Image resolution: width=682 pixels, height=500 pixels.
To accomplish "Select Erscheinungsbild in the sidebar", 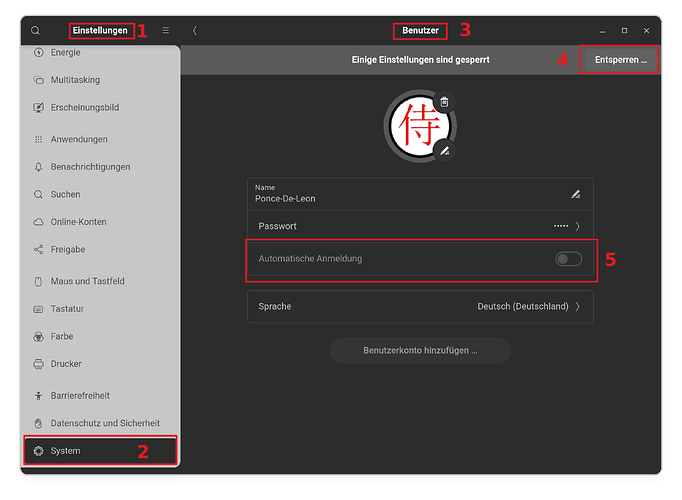I will pyautogui.click(x=83, y=107).
